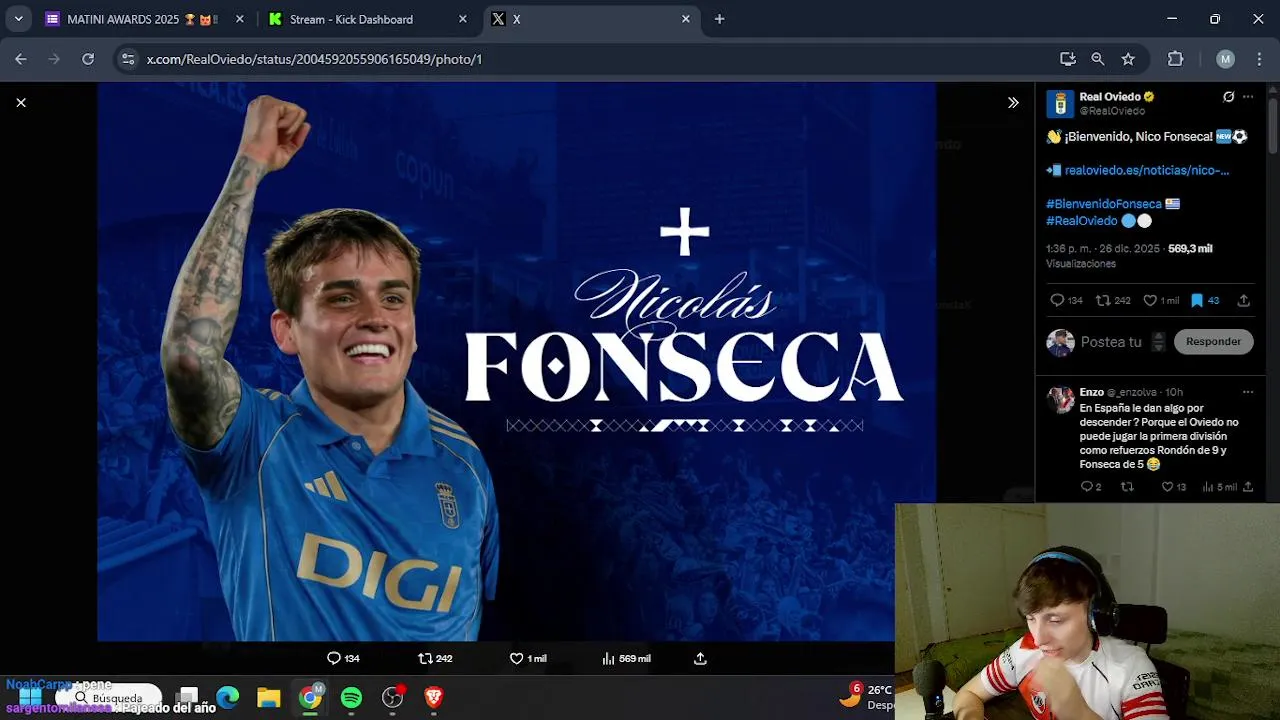Screen dimensions: 1280x720
Task: Open OBS Studio from taskbar
Action: 393,697
